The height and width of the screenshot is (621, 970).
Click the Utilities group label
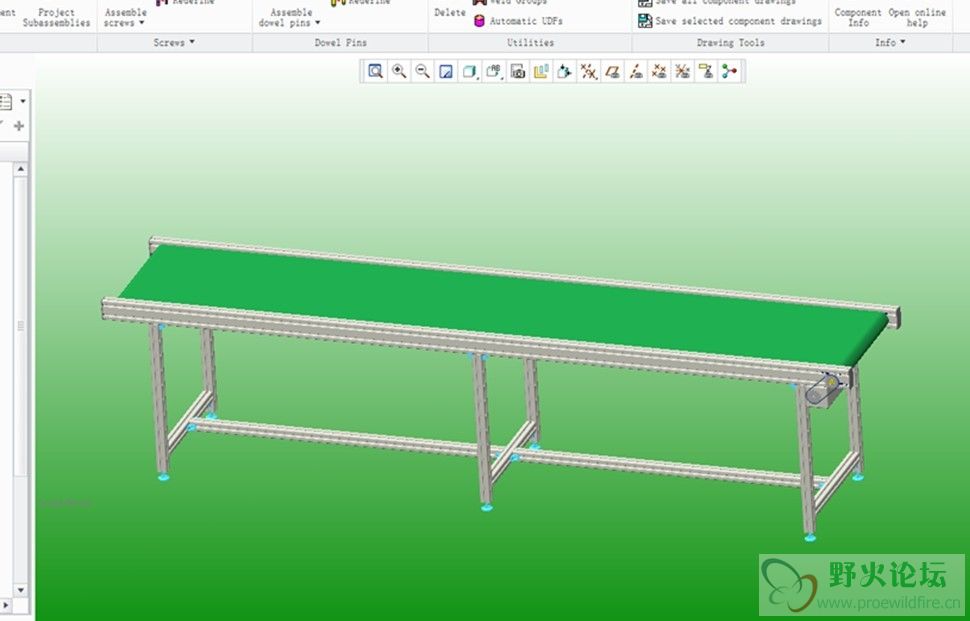(530, 43)
